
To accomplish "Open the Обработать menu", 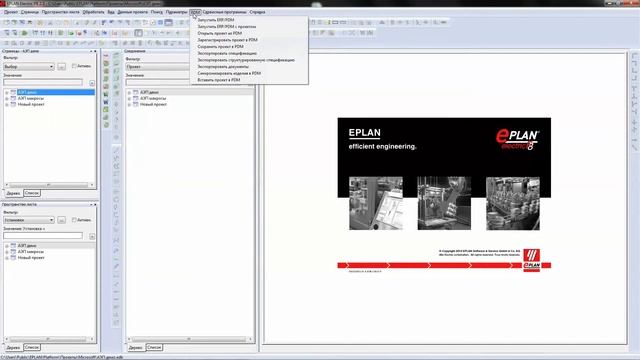I will (x=93, y=12).
